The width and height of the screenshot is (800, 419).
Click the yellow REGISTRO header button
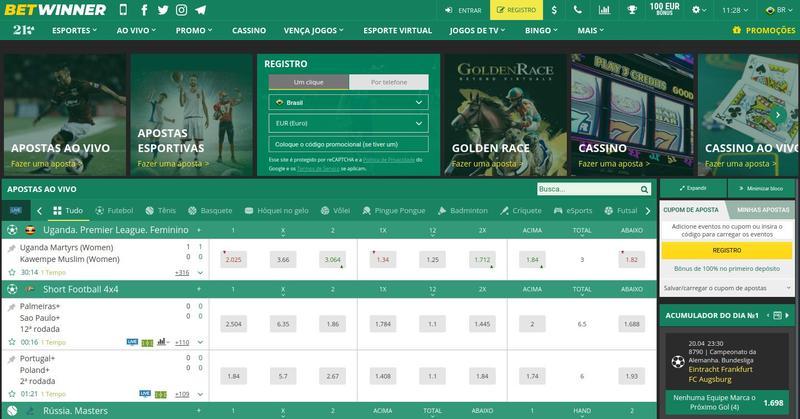coord(516,10)
